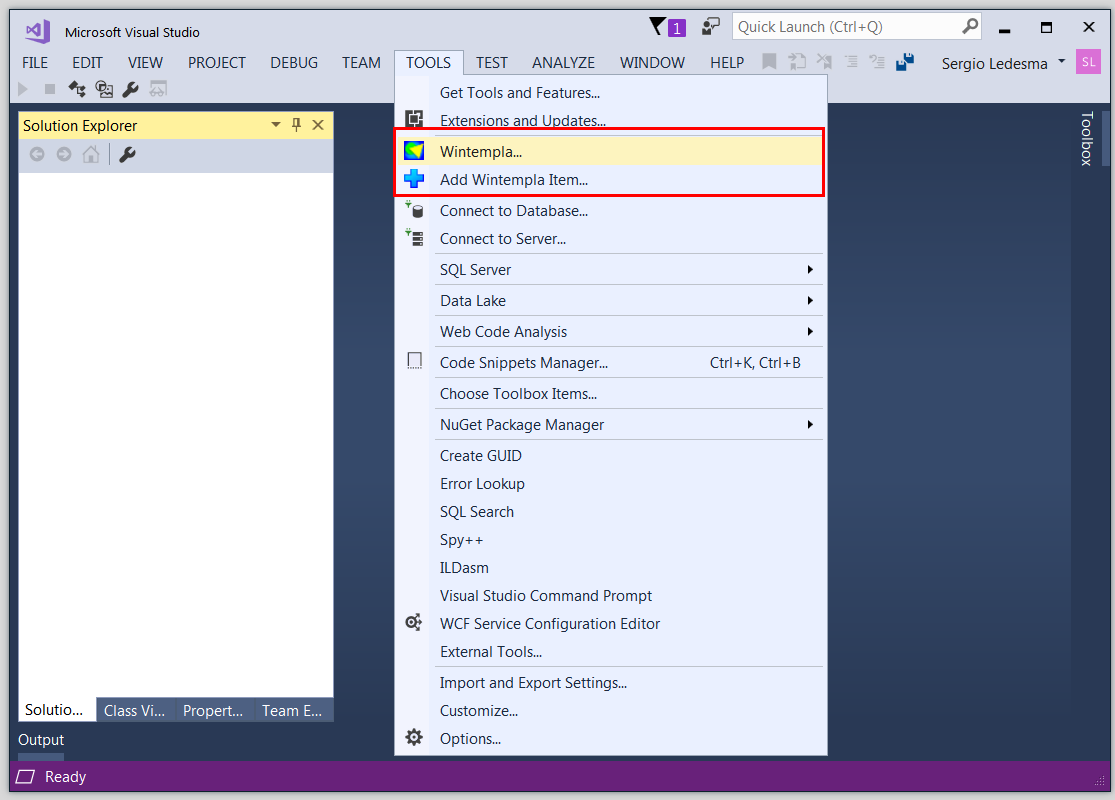Viewport: 1115px width, 800px height.
Task: Open the WINDOW menu
Action: (x=652, y=63)
